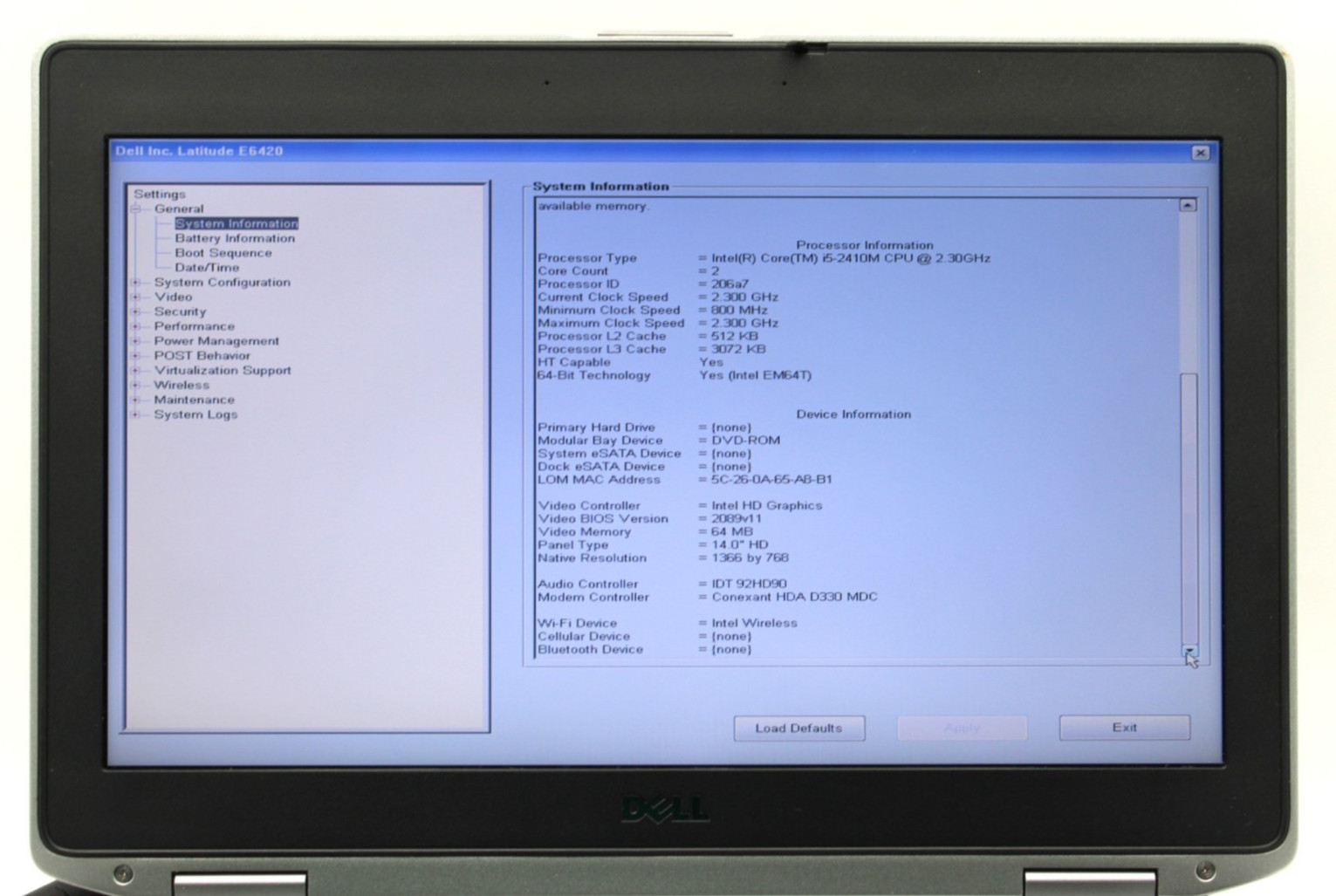
Task: Click the LOM MAC Address value
Action: pyautogui.click(x=771, y=480)
